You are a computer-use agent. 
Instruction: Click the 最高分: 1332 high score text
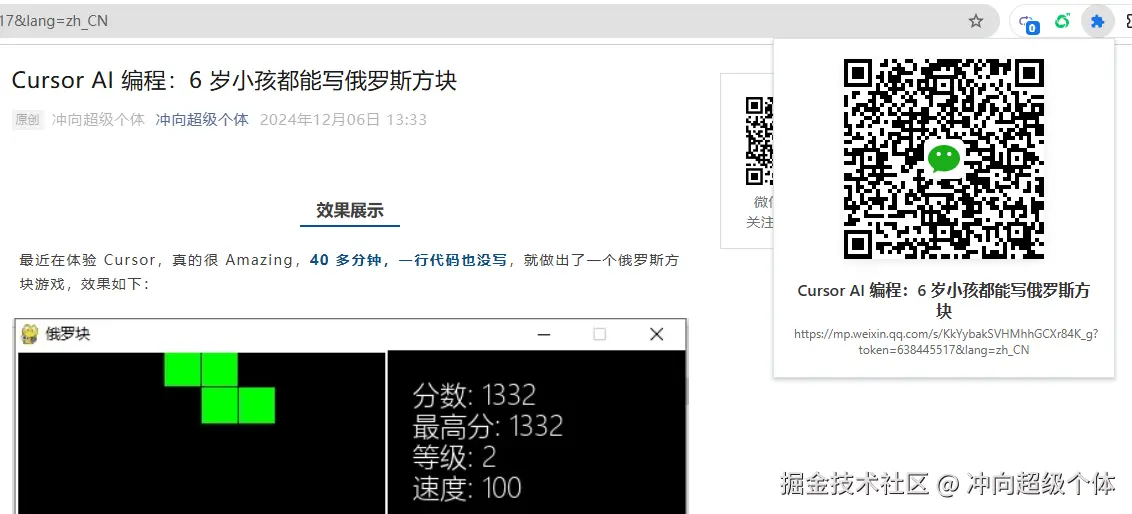tap(487, 427)
